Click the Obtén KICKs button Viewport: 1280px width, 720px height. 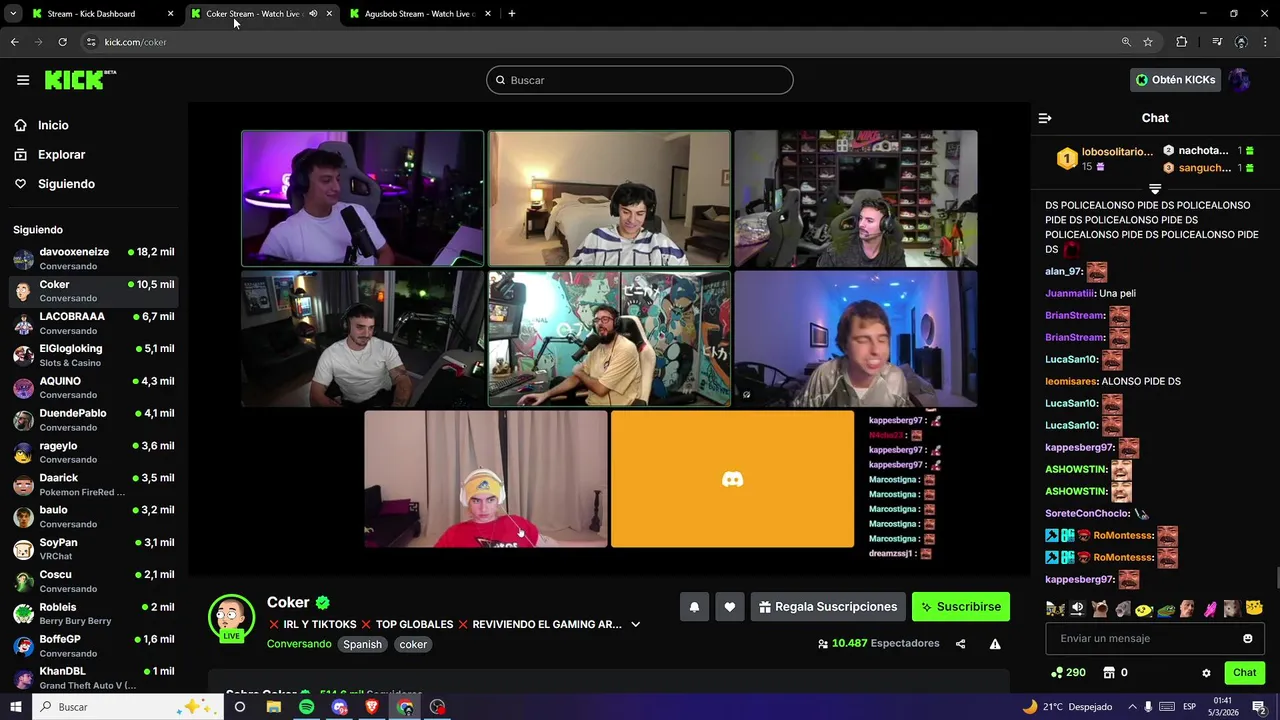tap(1176, 80)
